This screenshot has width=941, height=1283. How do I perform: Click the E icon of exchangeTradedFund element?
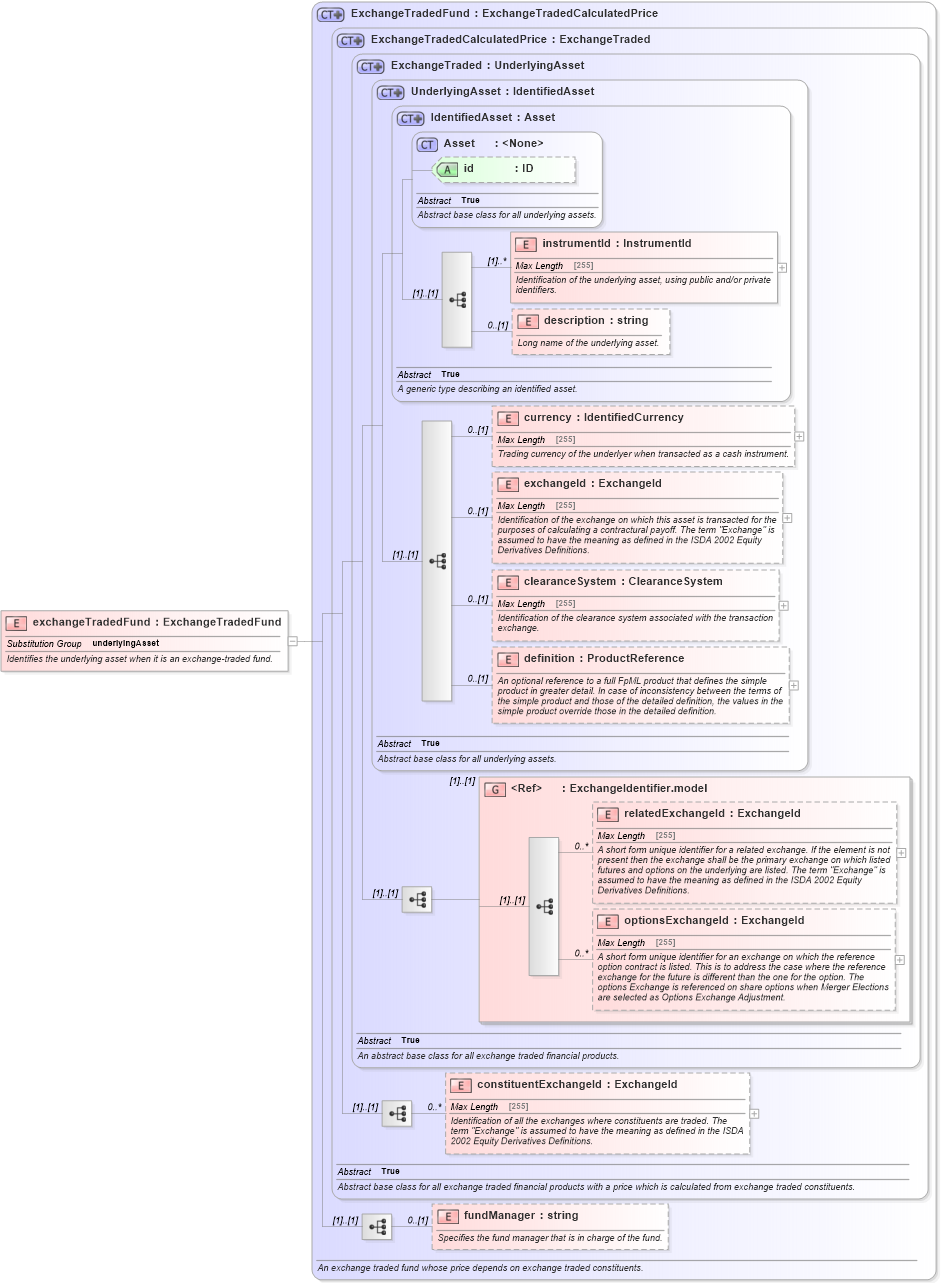[x=17, y=623]
